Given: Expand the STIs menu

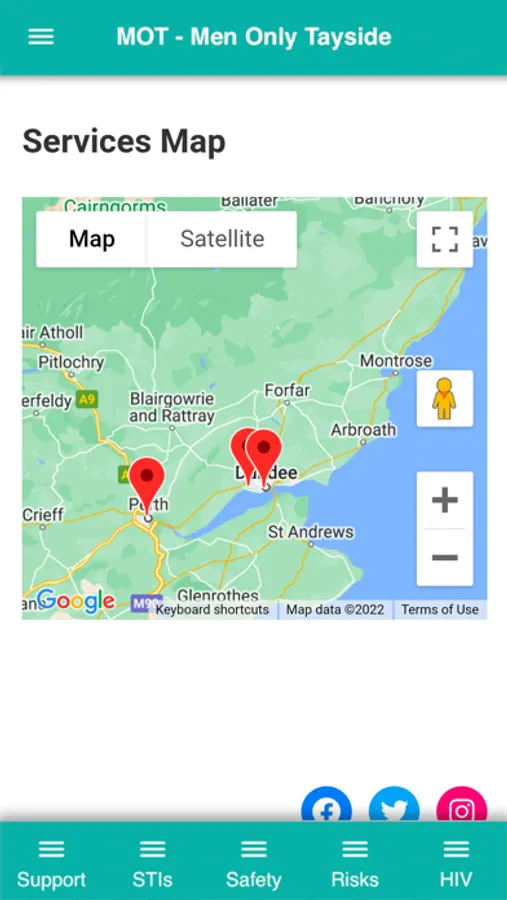Looking at the screenshot, I should point(152,863).
